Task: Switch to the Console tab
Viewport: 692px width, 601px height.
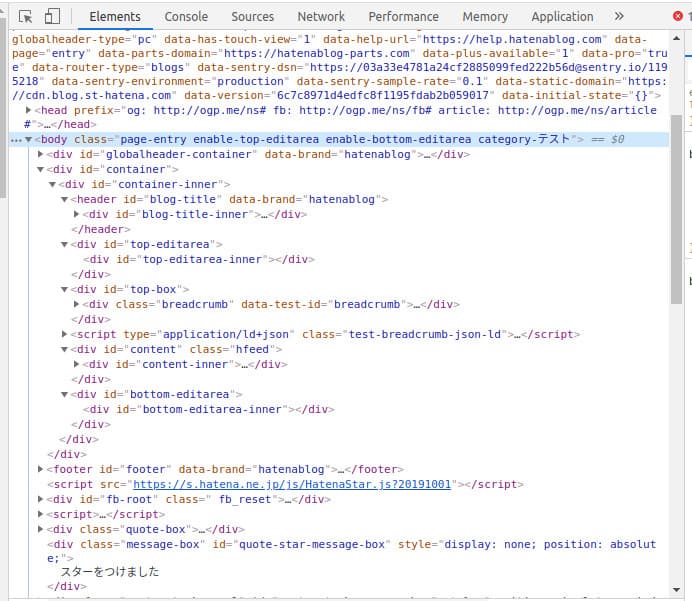Action: 186,16
